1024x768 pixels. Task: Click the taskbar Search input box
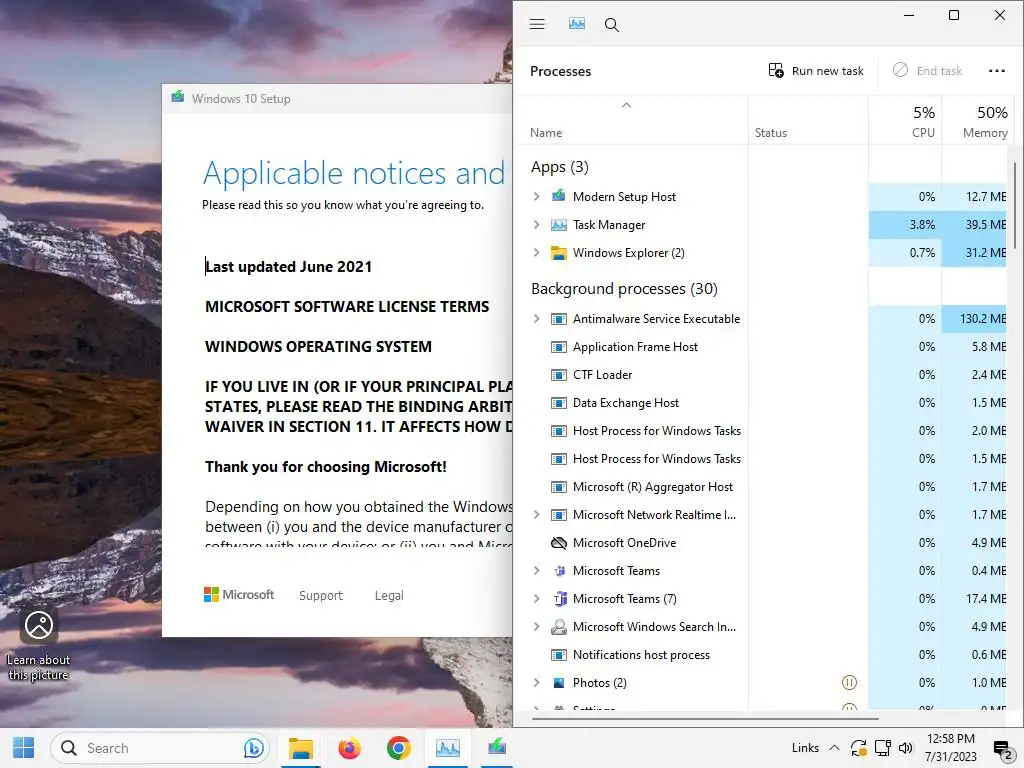(x=160, y=748)
